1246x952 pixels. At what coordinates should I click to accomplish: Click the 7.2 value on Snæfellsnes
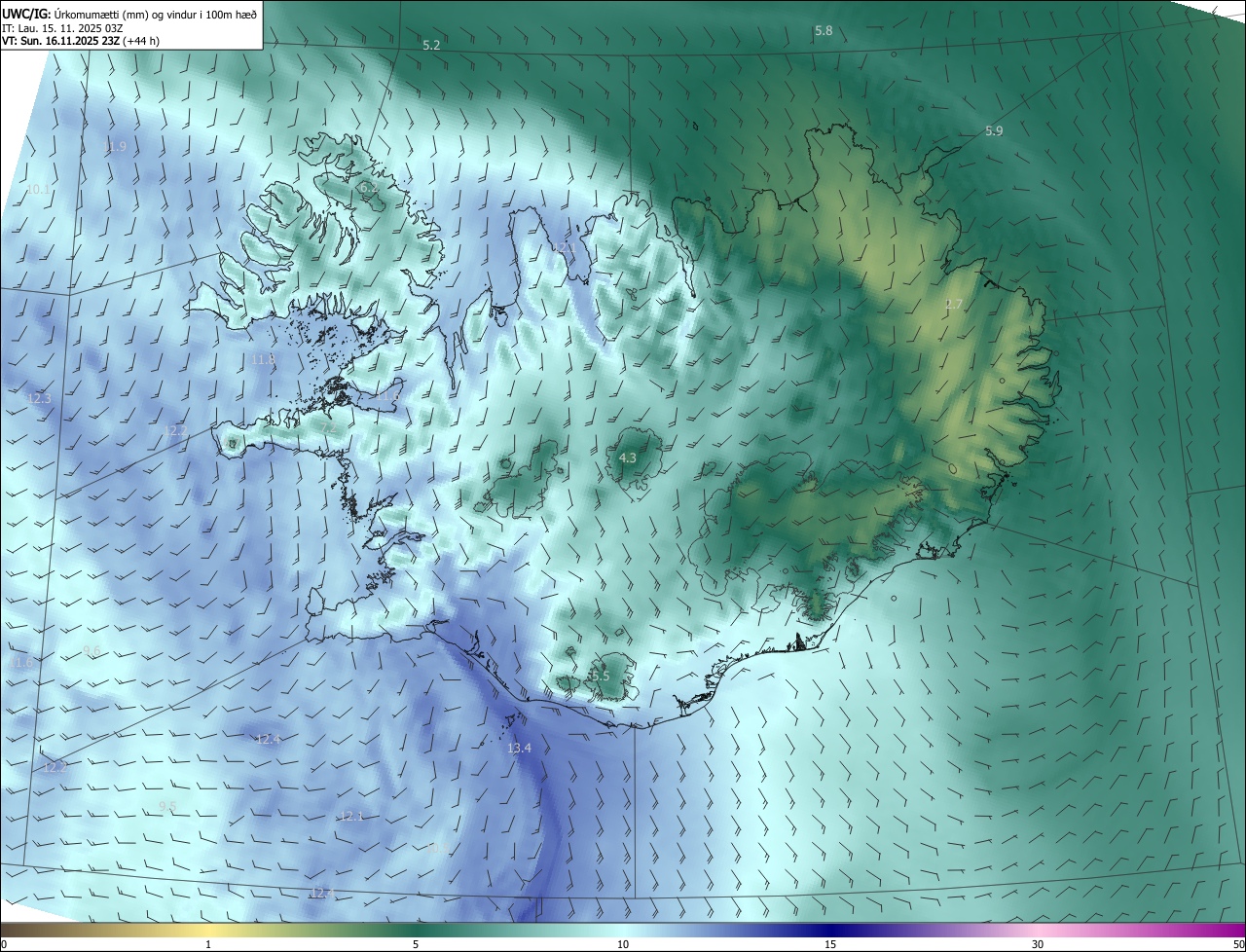tap(329, 428)
